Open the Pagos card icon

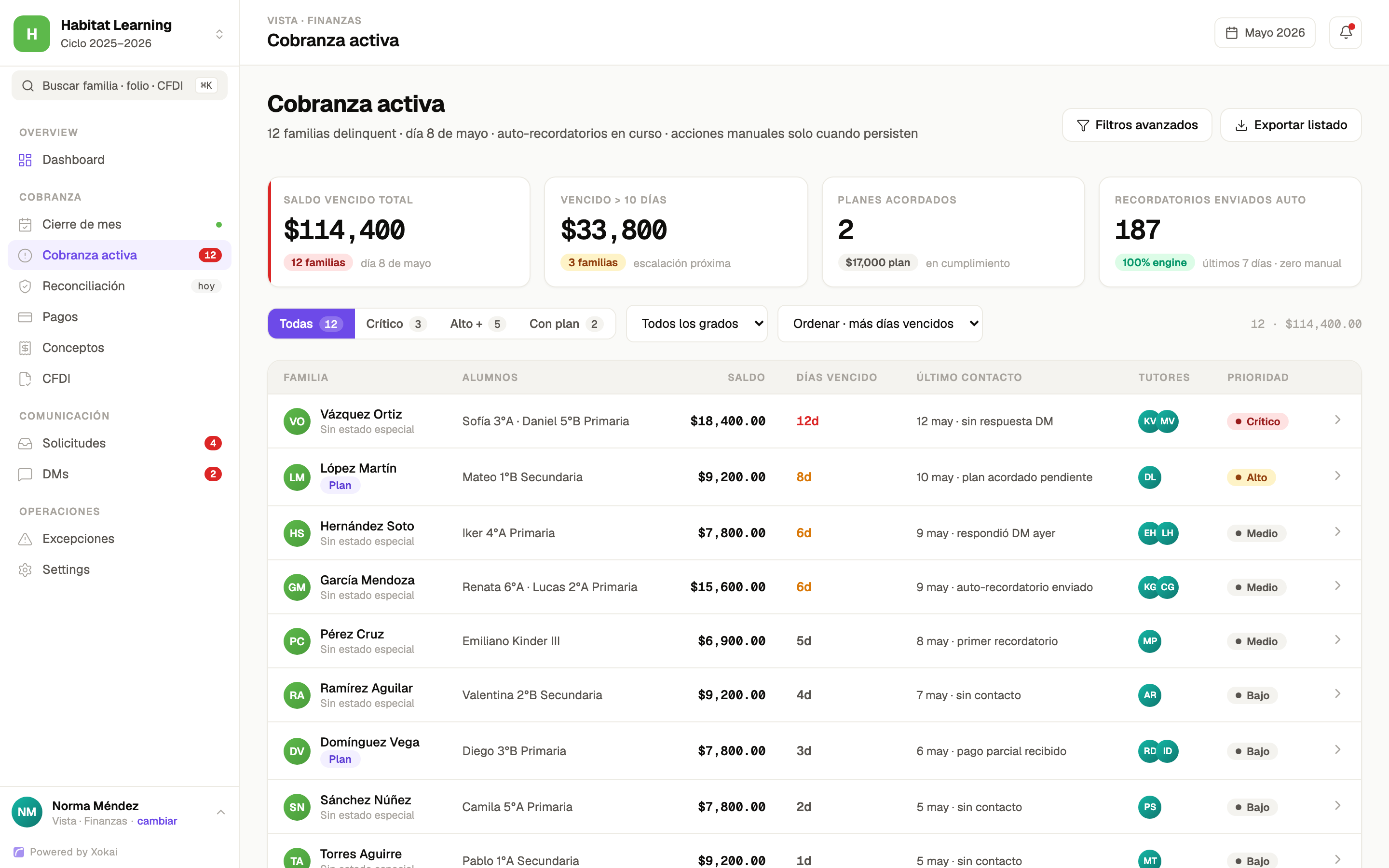tap(25, 317)
